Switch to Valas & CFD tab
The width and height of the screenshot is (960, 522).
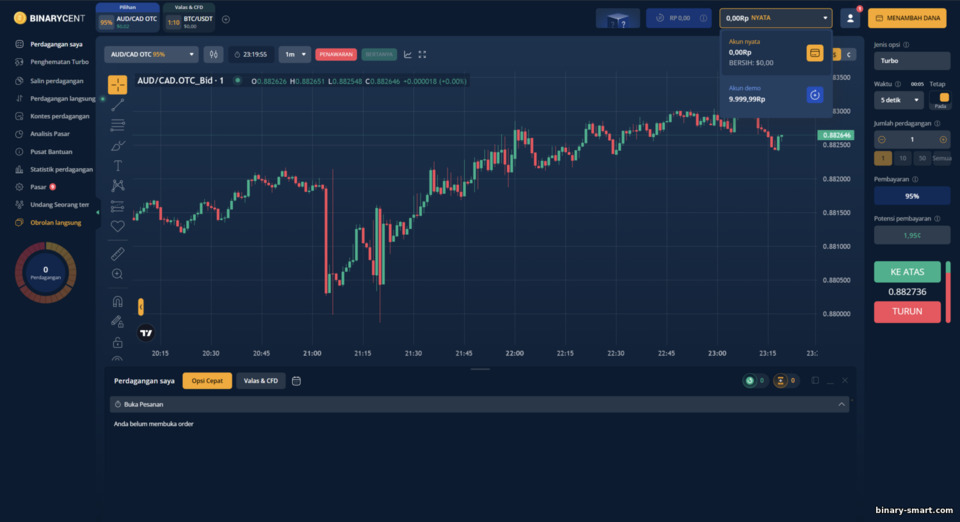[261, 381]
